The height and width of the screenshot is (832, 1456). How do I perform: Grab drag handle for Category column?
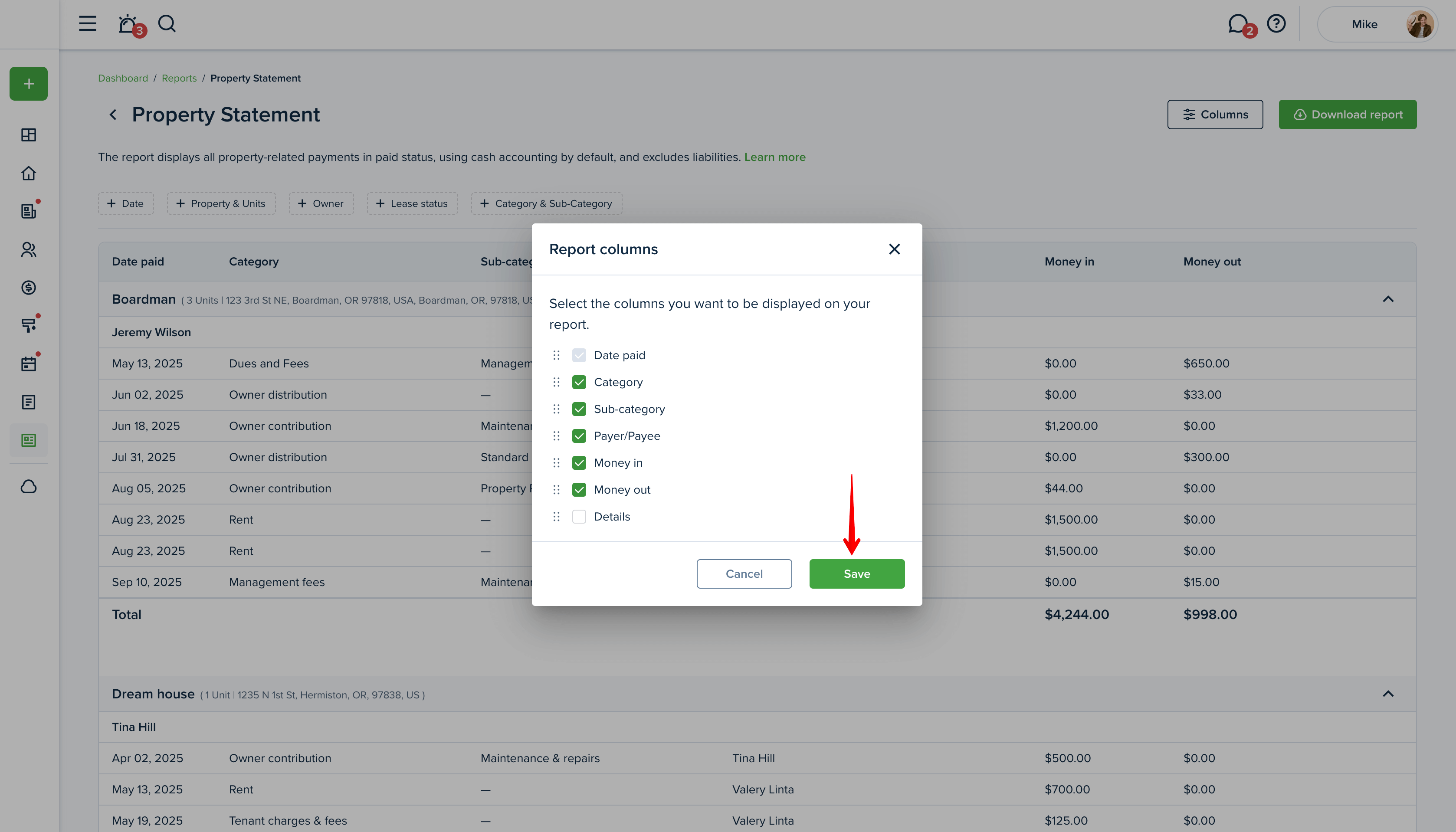[557, 382]
